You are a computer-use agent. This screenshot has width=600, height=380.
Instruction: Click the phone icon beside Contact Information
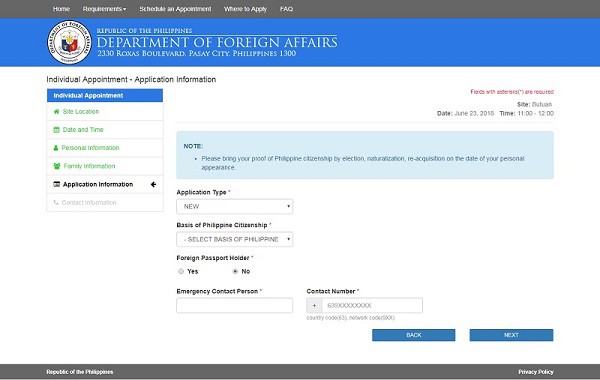coord(56,202)
